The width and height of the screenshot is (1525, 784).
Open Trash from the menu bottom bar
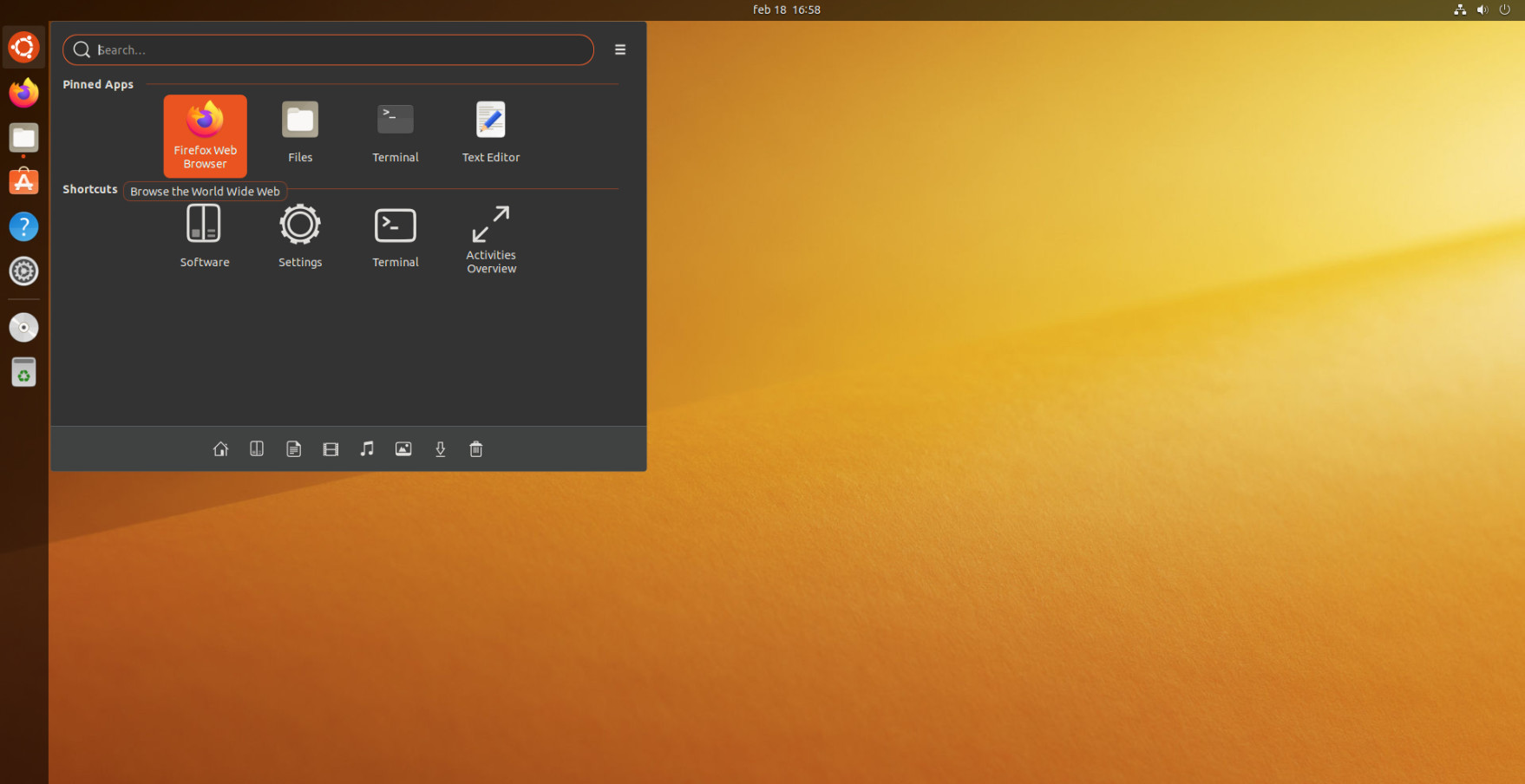pyautogui.click(x=476, y=449)
